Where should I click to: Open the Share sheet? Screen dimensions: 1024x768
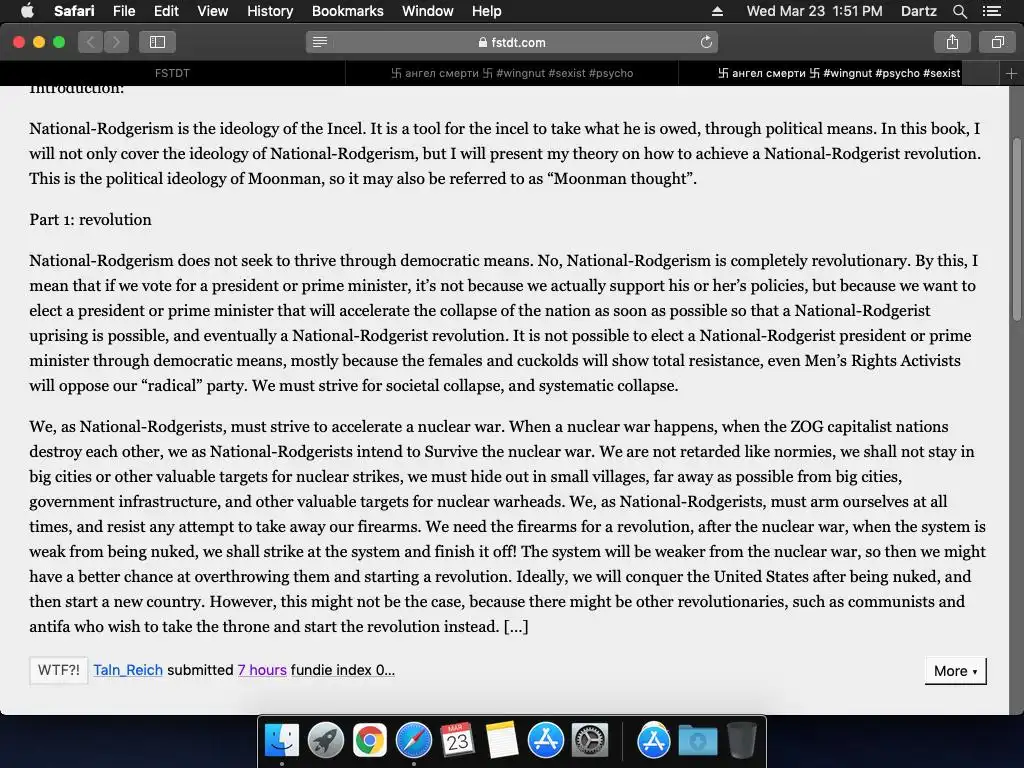pyautogui.click(x=952, y=42)
